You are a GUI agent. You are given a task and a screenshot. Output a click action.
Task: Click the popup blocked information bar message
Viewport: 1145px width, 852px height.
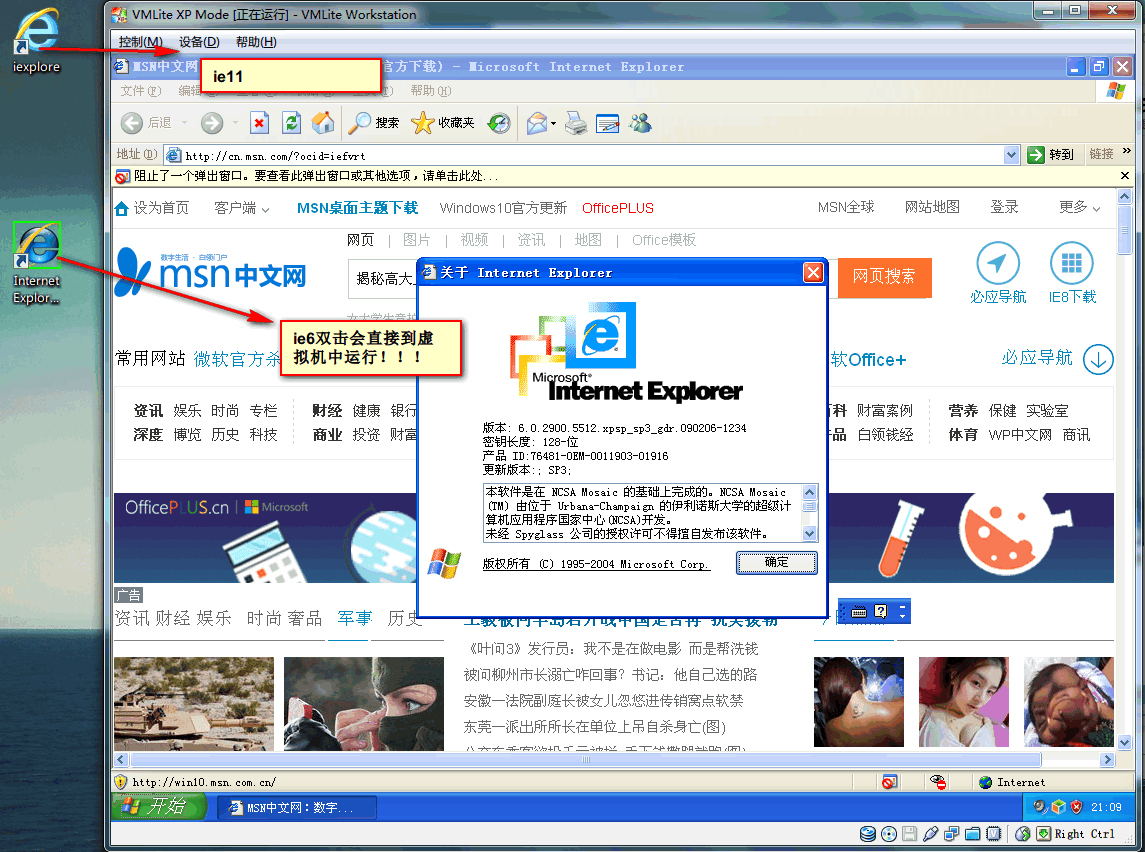click(315, 176)
